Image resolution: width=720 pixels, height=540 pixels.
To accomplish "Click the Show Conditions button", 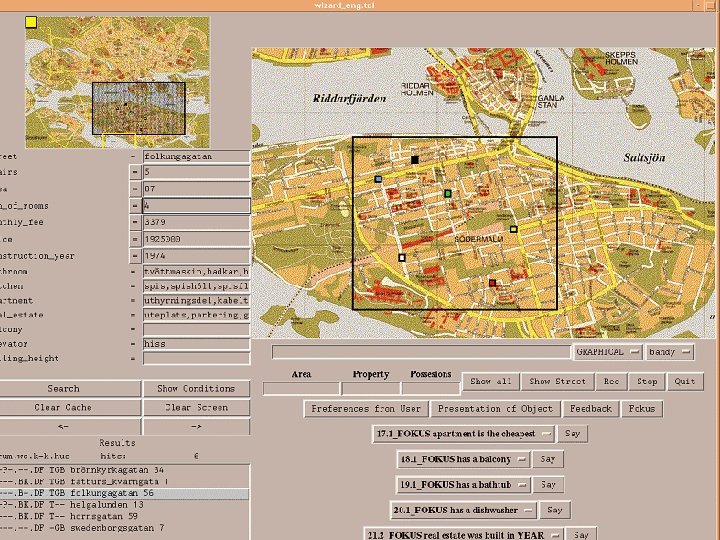I will [x=196, y=388].
